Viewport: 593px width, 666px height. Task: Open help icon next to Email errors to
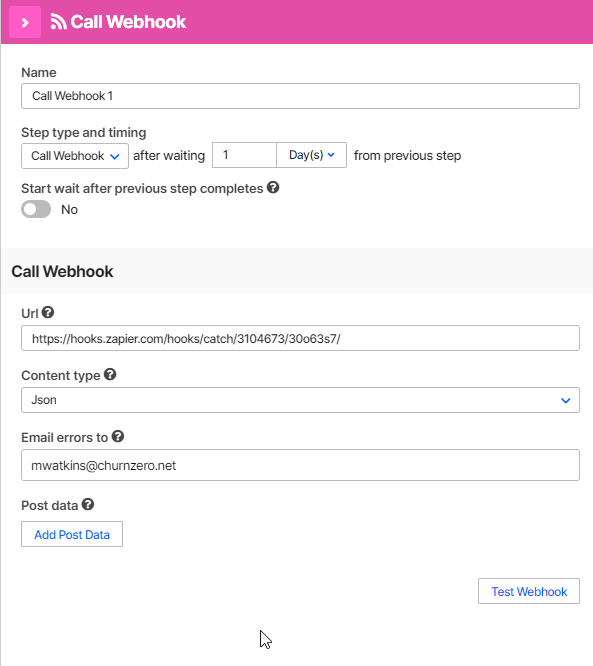pos(118,437)
